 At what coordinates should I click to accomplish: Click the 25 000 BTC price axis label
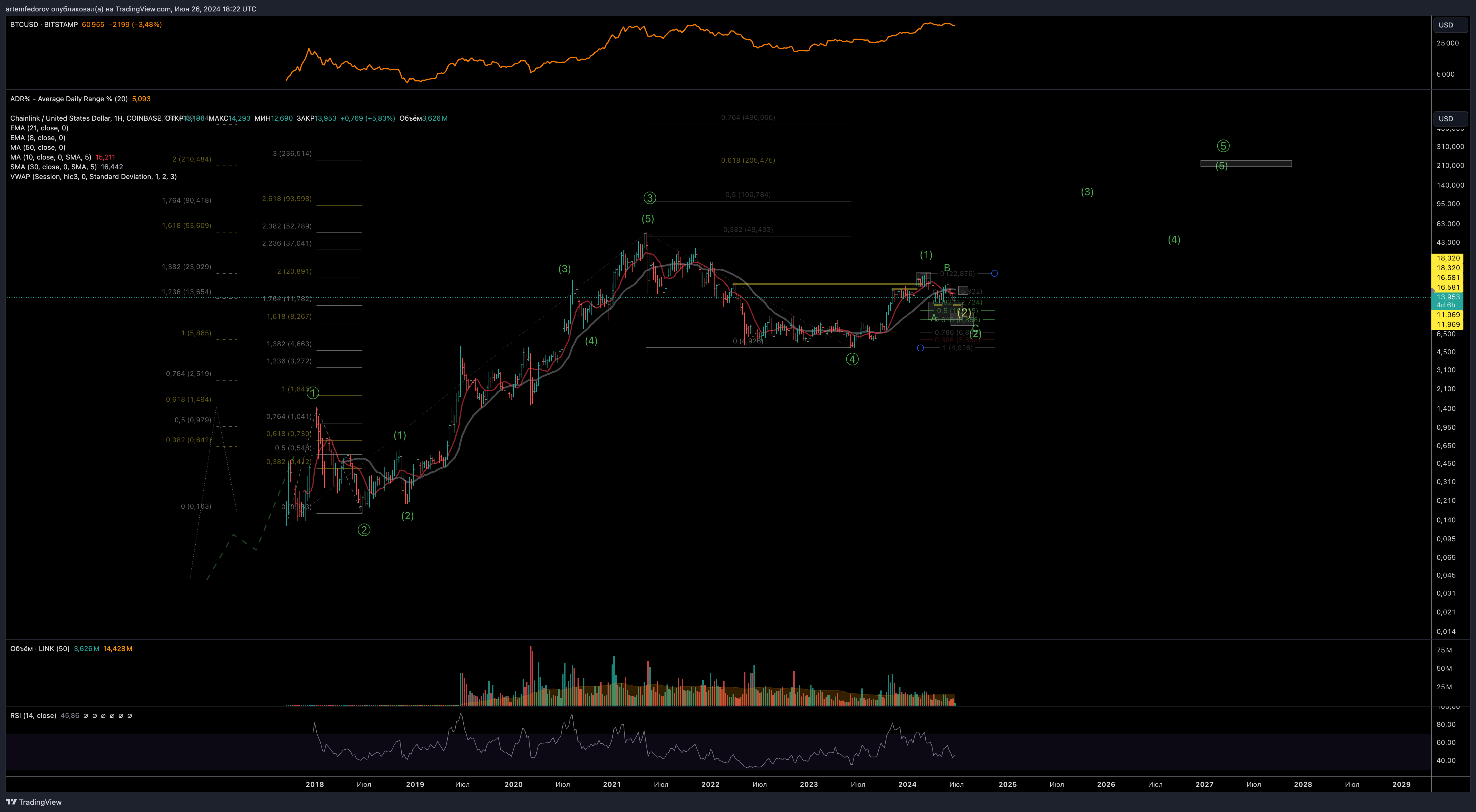coord(1447,43)
